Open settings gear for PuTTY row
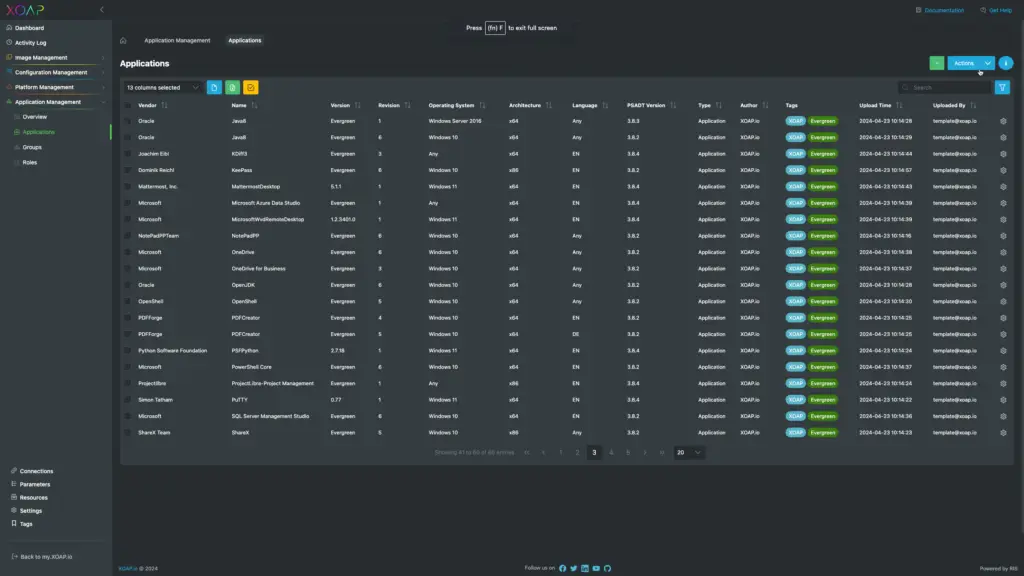The width and height of the screenshot is (1024, 576). [x=1003, y=400]
